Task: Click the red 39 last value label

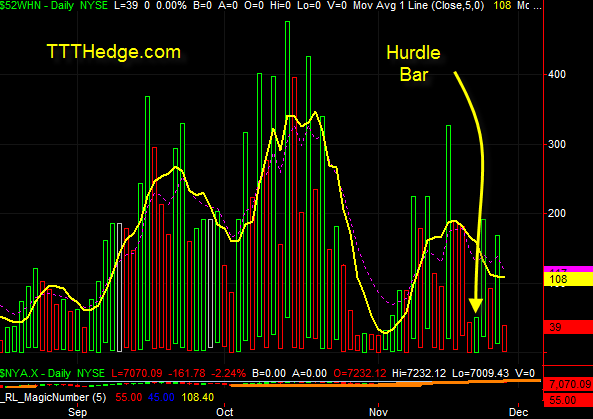Action: 568,327
